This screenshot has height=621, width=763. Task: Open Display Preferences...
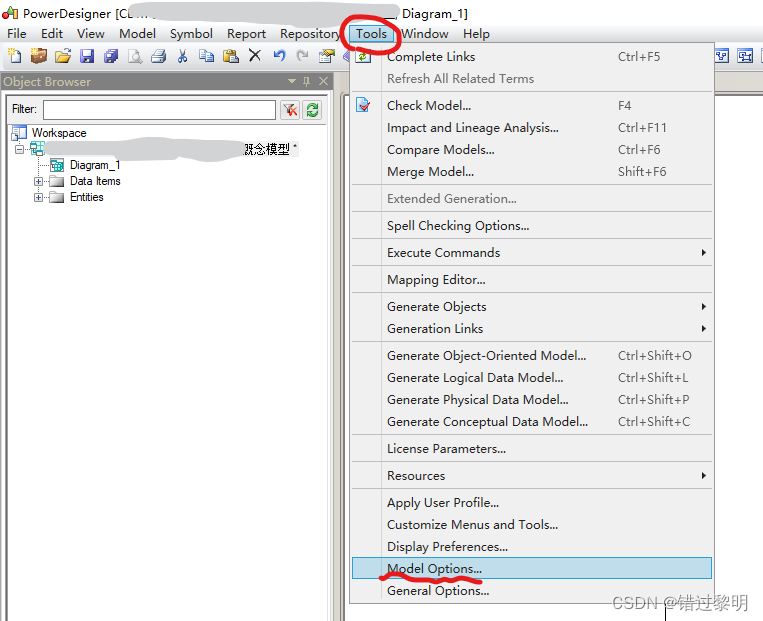click(x=532, y=547)
